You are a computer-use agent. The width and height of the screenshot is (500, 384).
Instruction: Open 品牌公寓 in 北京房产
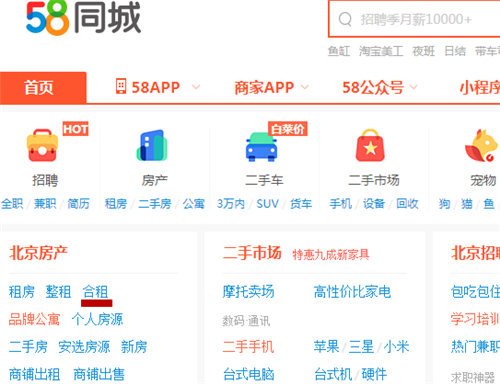click(34, 319)
